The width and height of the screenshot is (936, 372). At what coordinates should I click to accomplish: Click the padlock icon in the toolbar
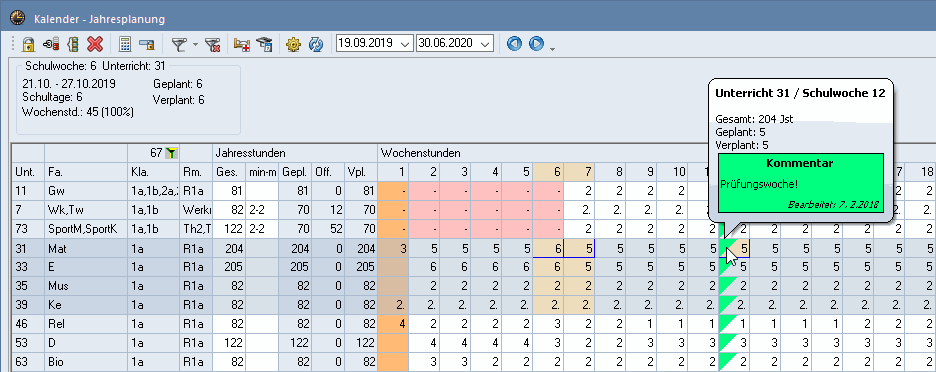28,44
